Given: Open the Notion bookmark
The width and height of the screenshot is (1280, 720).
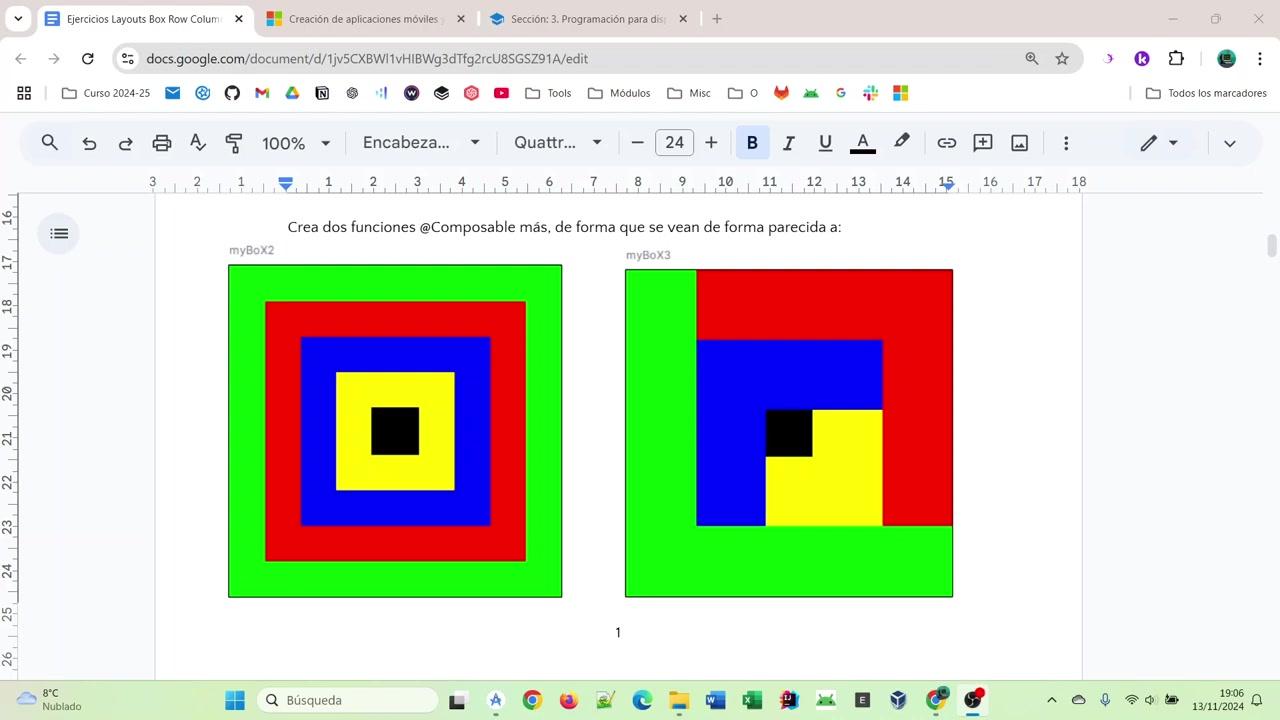Looking at the screenshot, I should pos(322,93).
